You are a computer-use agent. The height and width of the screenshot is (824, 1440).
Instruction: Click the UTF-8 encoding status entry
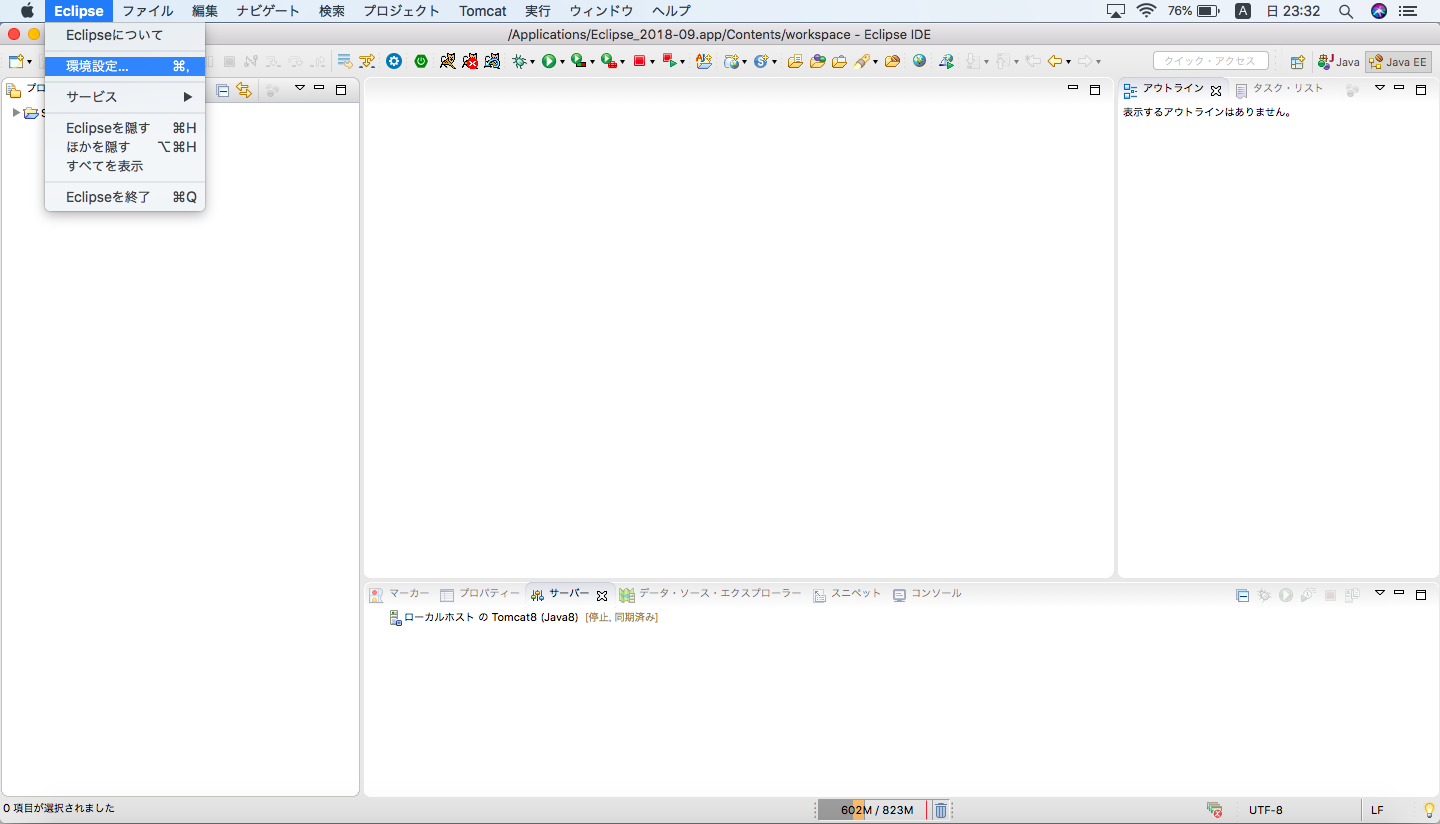click(x=1266, y=810)
